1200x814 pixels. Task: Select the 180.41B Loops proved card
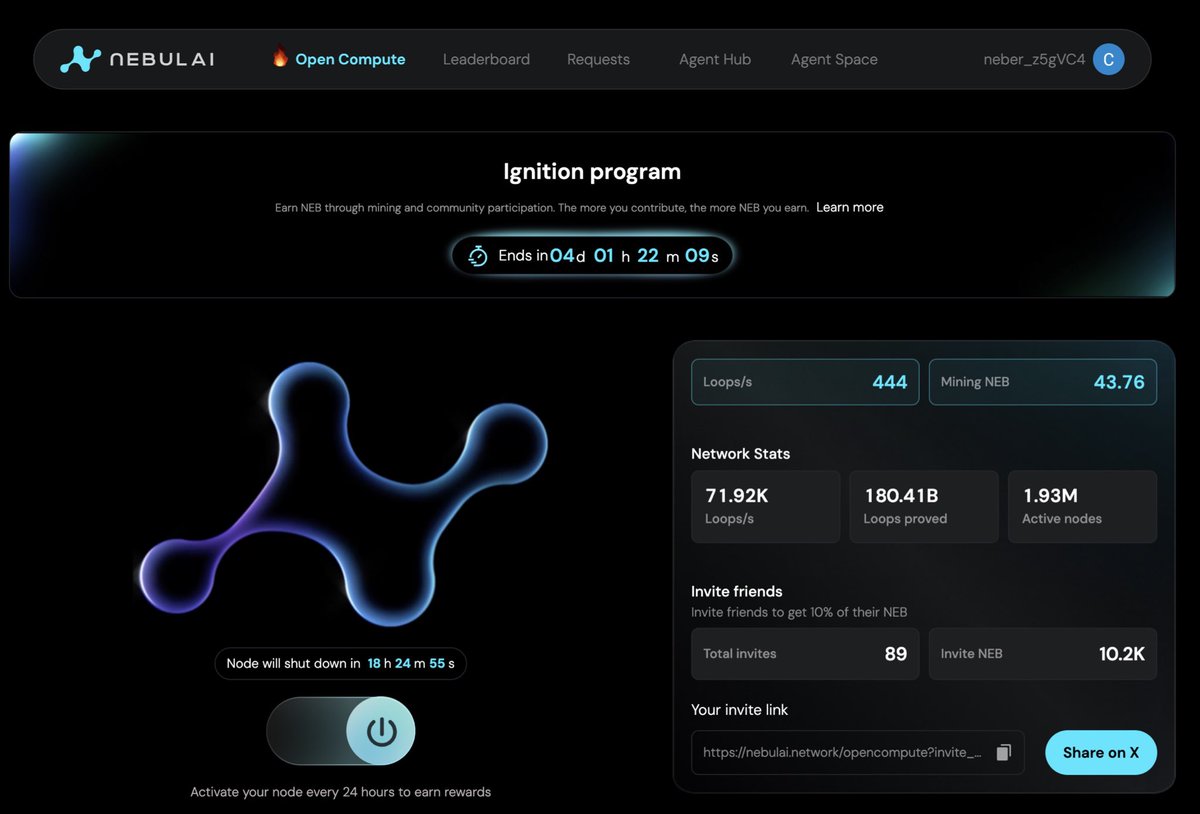tap(924, 507)
